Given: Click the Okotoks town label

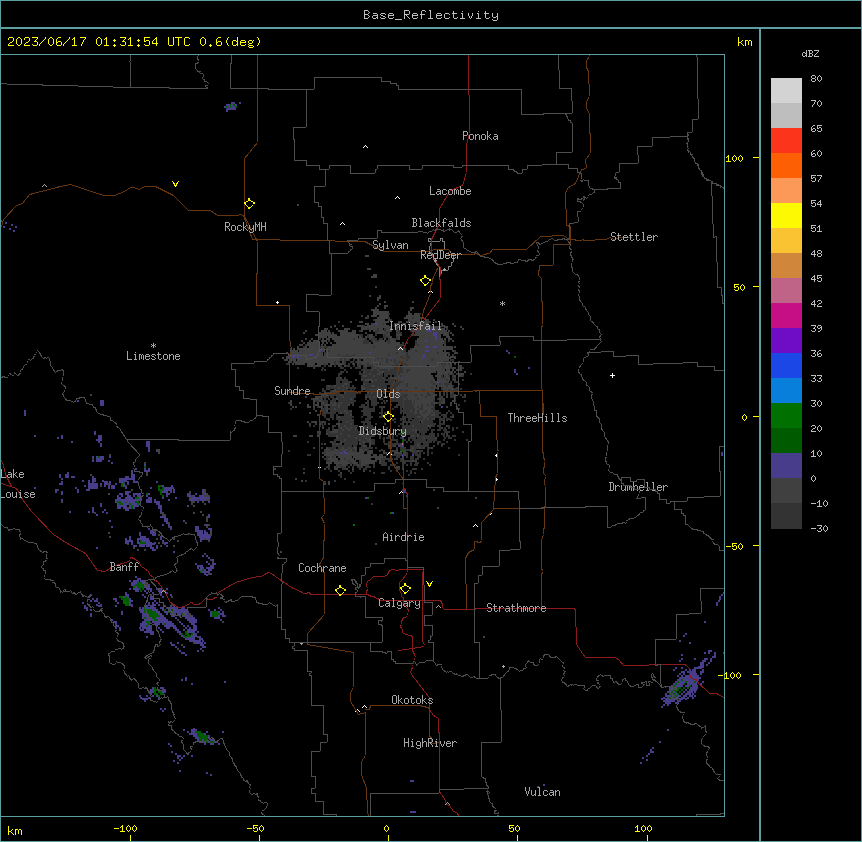Looking at the screenshot, I should pos(412,700).
